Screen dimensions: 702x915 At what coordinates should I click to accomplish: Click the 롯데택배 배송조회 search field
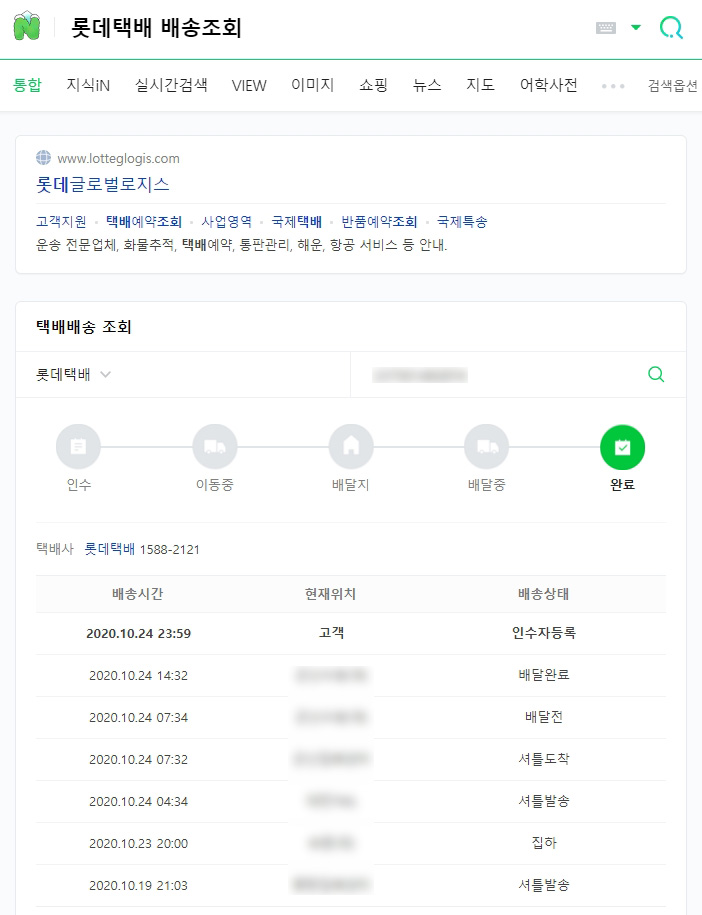(x=156, y=27)
